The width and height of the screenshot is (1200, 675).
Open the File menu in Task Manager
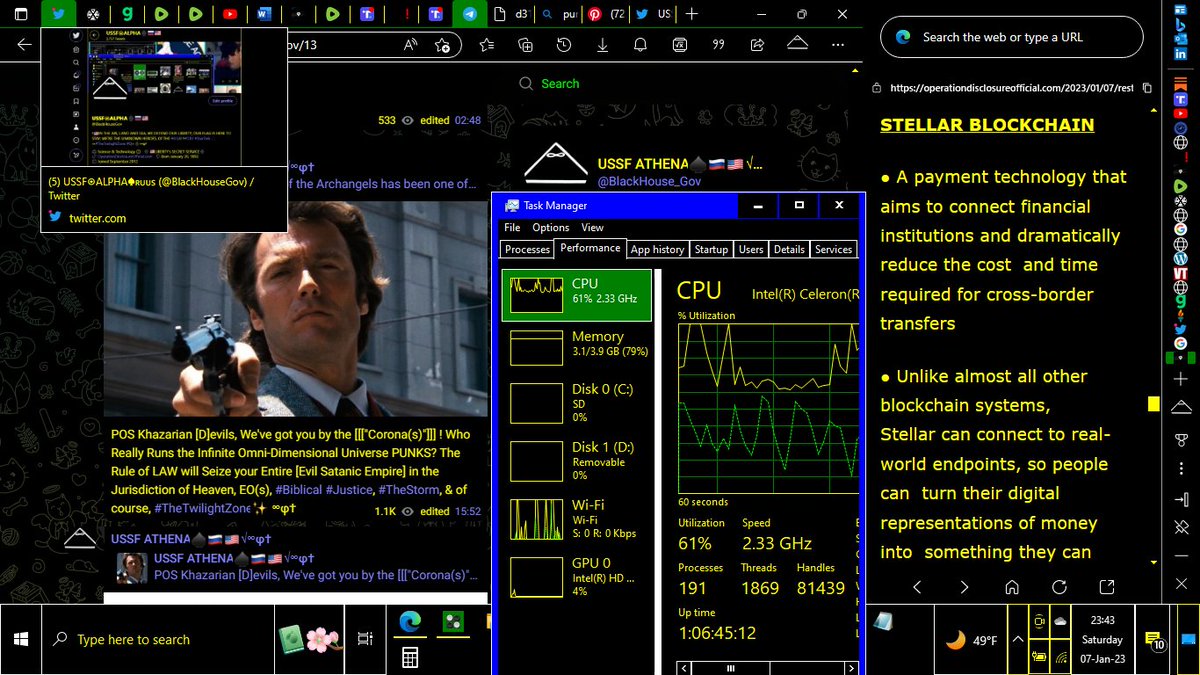[x=512, y=228]
